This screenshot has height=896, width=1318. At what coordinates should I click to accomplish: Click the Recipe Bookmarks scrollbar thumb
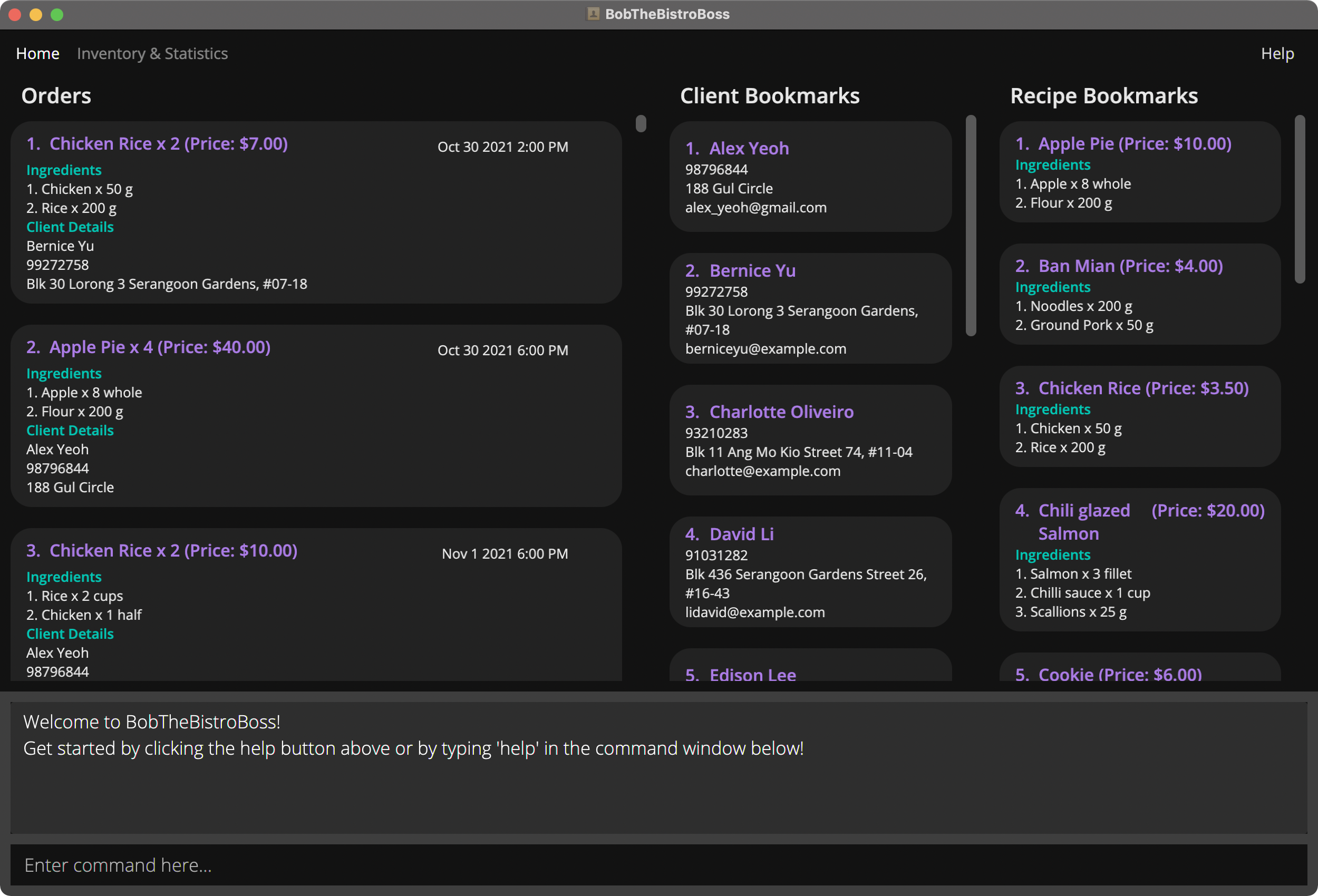tap(1300, 199)
